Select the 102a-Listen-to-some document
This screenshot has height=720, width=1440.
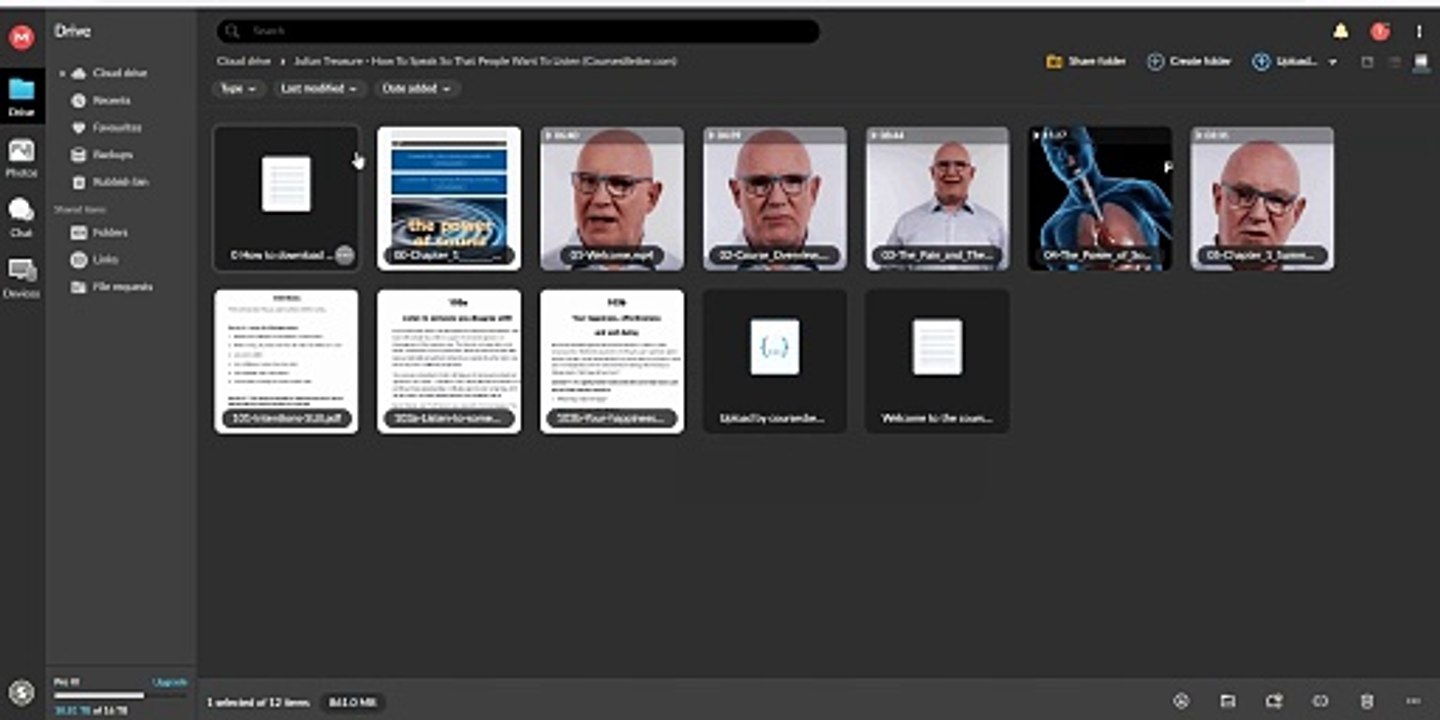pos(449,361)
